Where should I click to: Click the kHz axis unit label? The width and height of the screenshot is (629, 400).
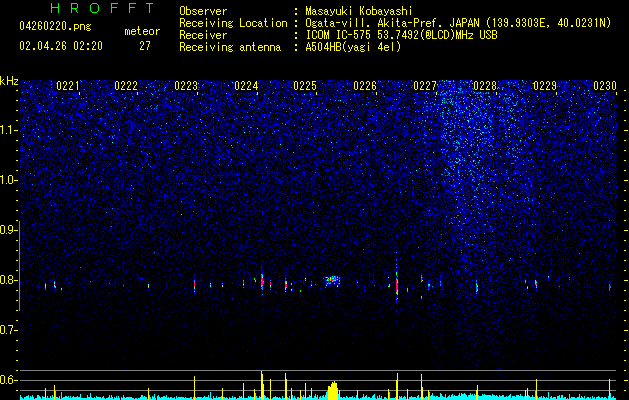pos(9,81)
